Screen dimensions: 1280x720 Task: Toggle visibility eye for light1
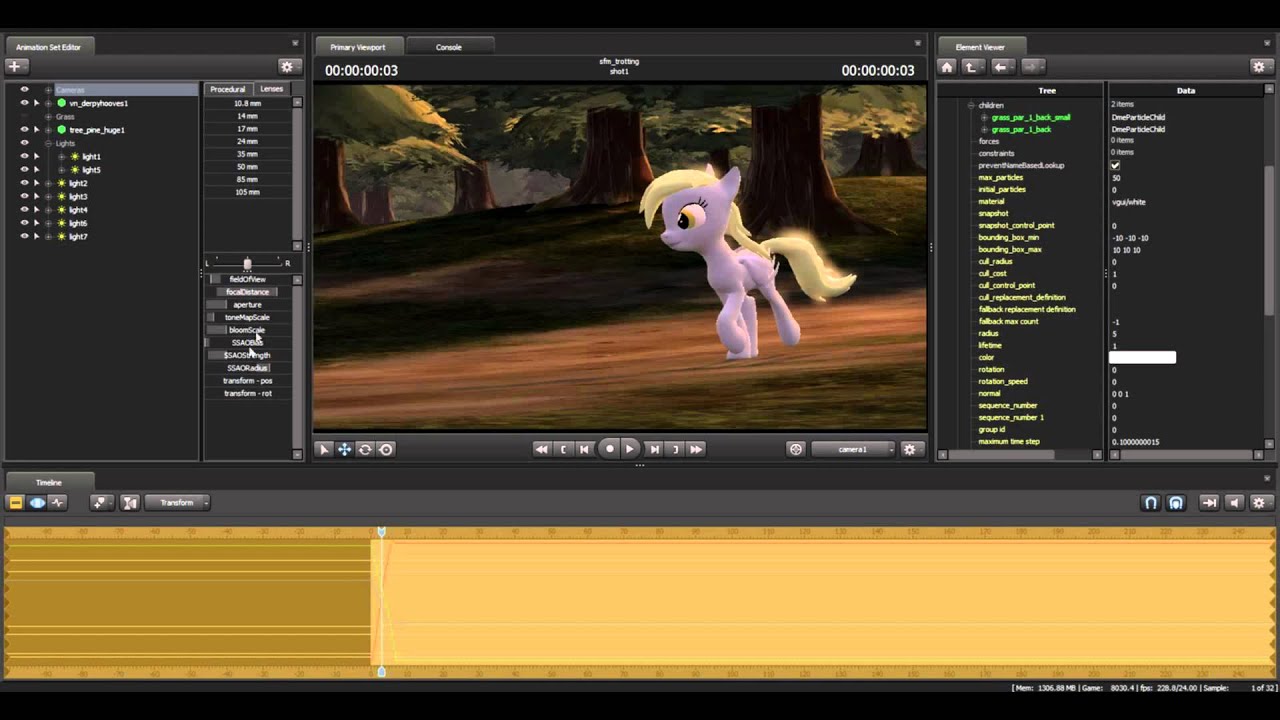(x=24, y=156)
